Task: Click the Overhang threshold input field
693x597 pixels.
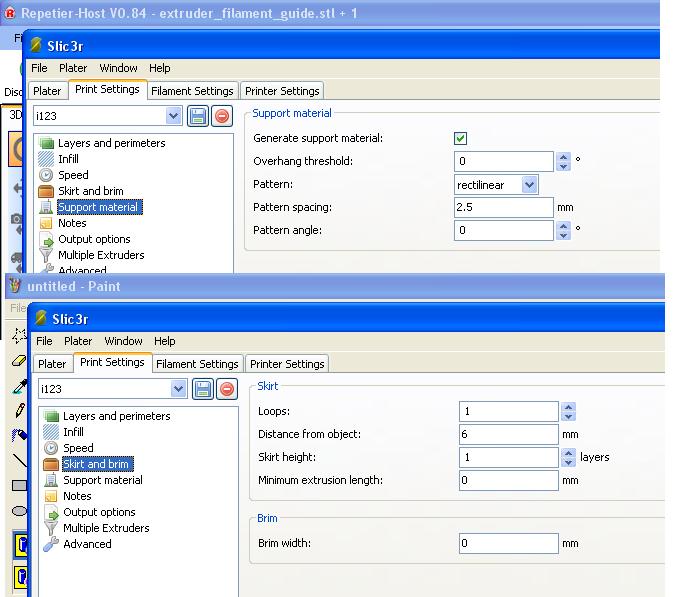Action: coord(503,161)
